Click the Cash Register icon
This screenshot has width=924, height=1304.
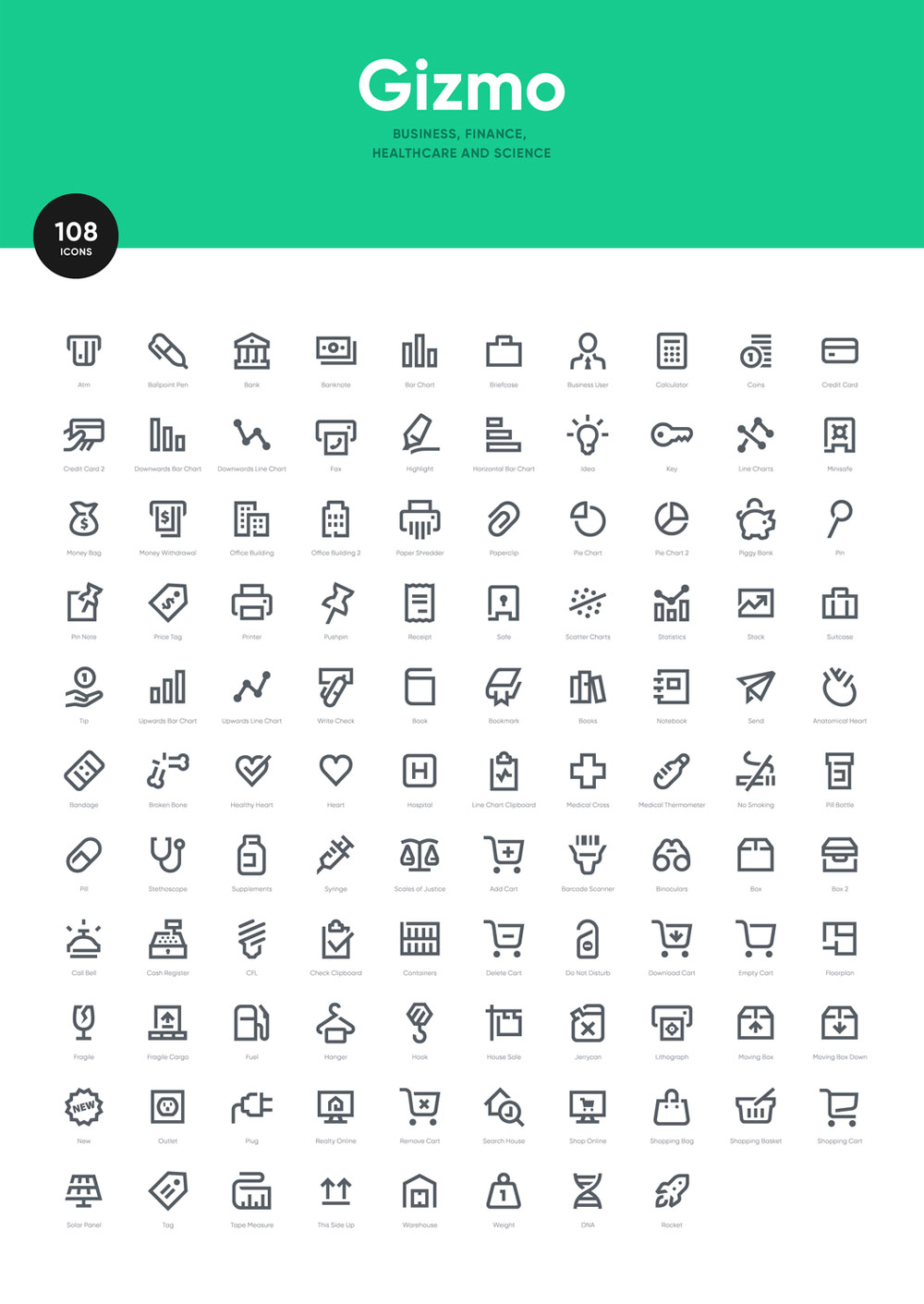167,939
